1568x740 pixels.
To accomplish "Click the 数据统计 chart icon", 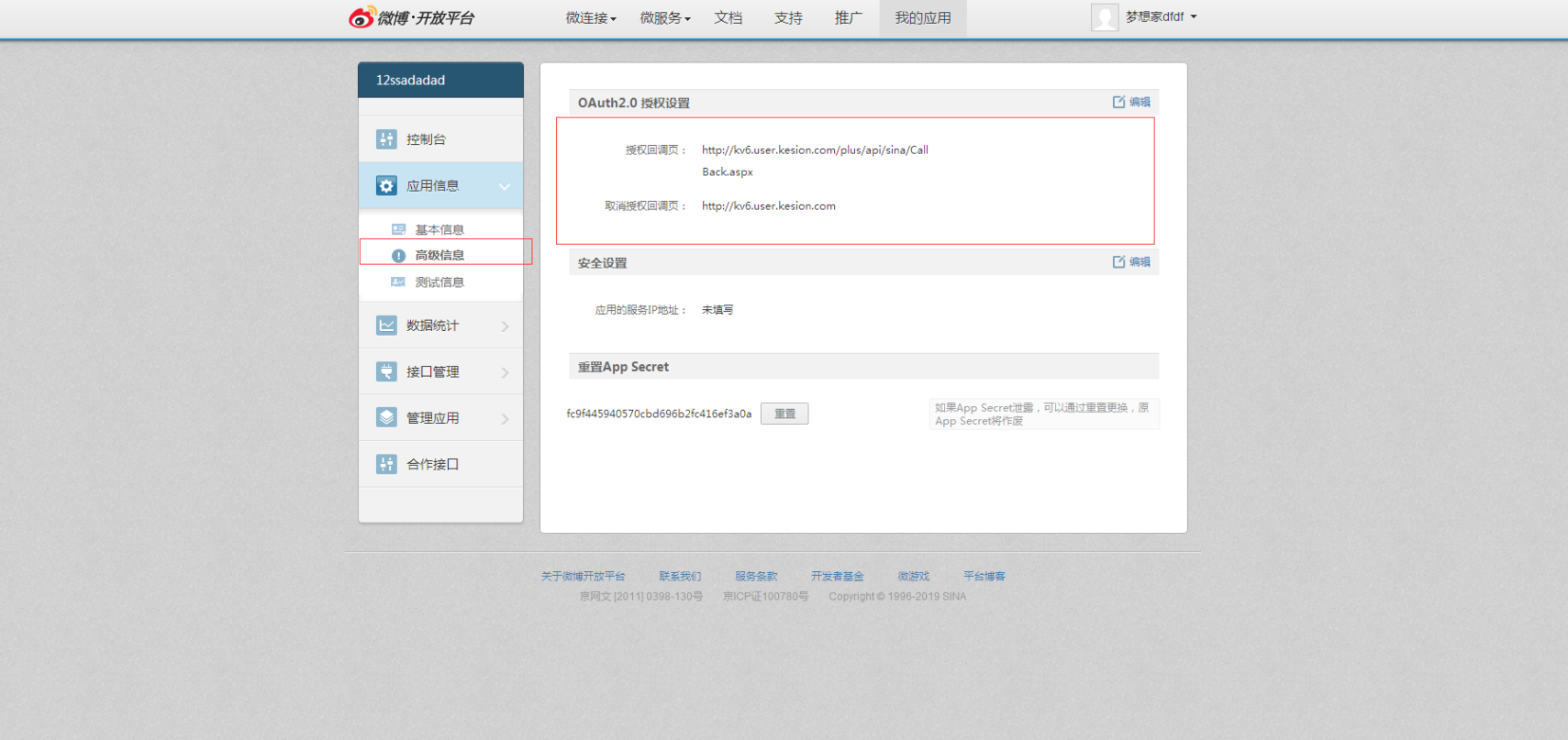I will tap(386, 326).
